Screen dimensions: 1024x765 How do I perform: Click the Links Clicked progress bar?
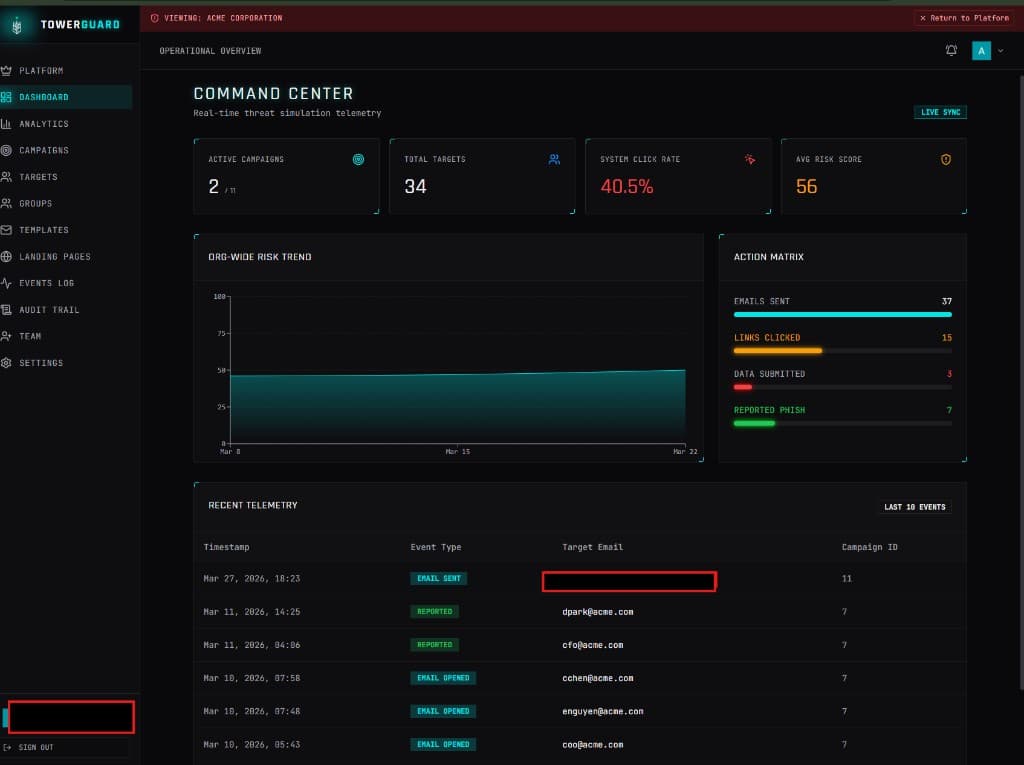(x=843, y=351)
